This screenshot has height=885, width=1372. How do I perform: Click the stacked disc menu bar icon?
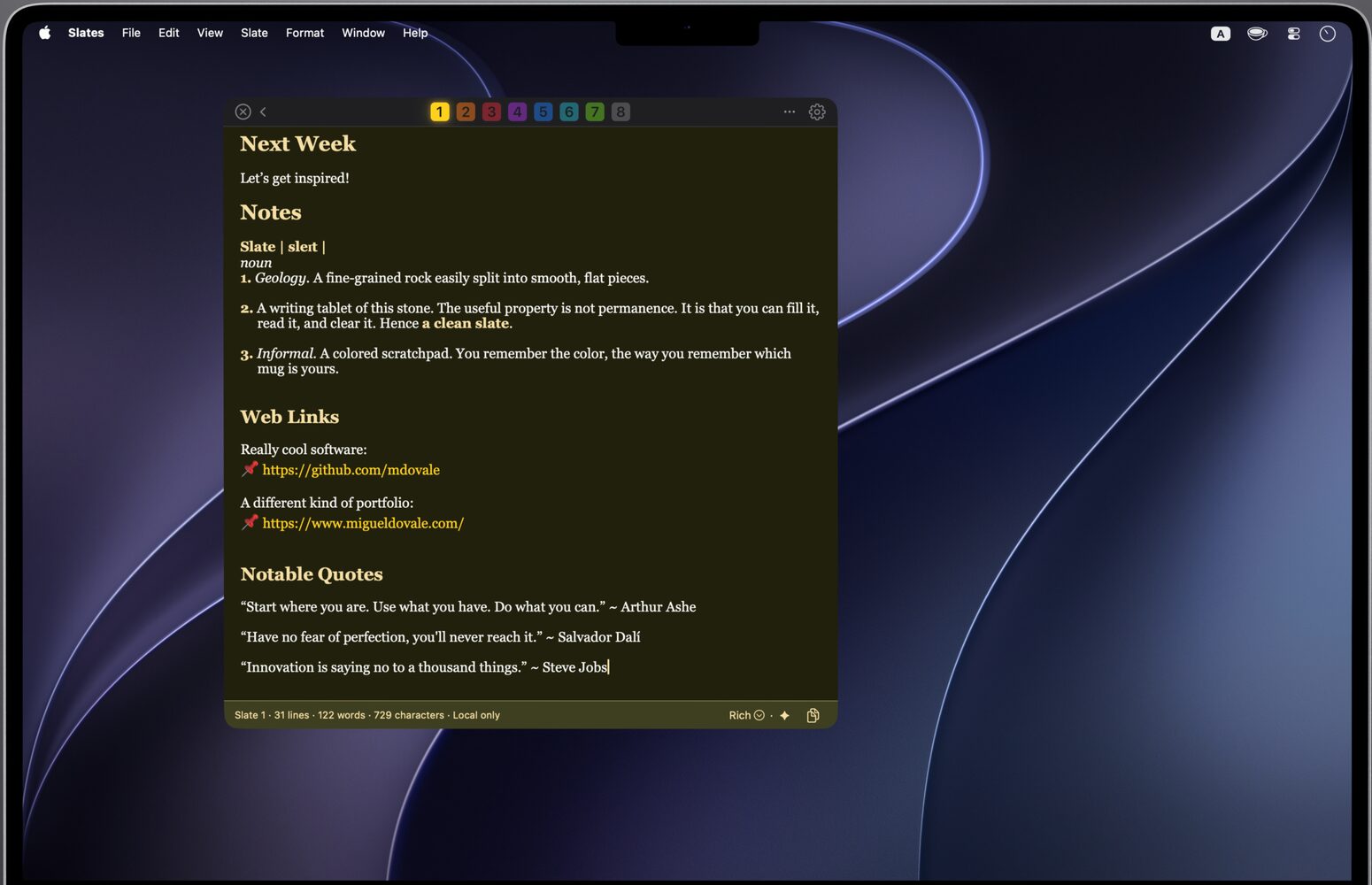[1257, 34]
